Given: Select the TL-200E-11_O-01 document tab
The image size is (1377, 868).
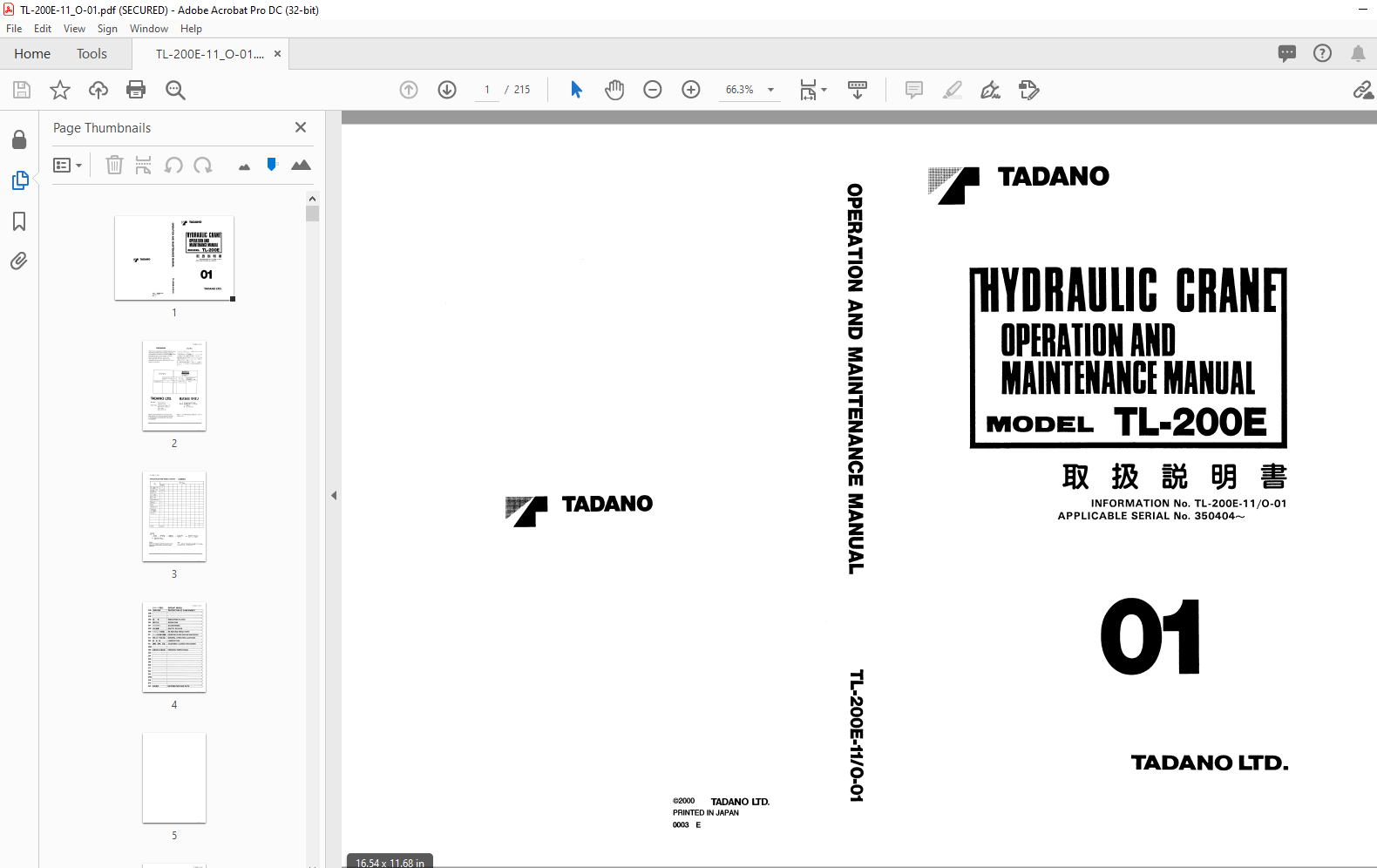Looking at the screenshot, I should (209, 54).
